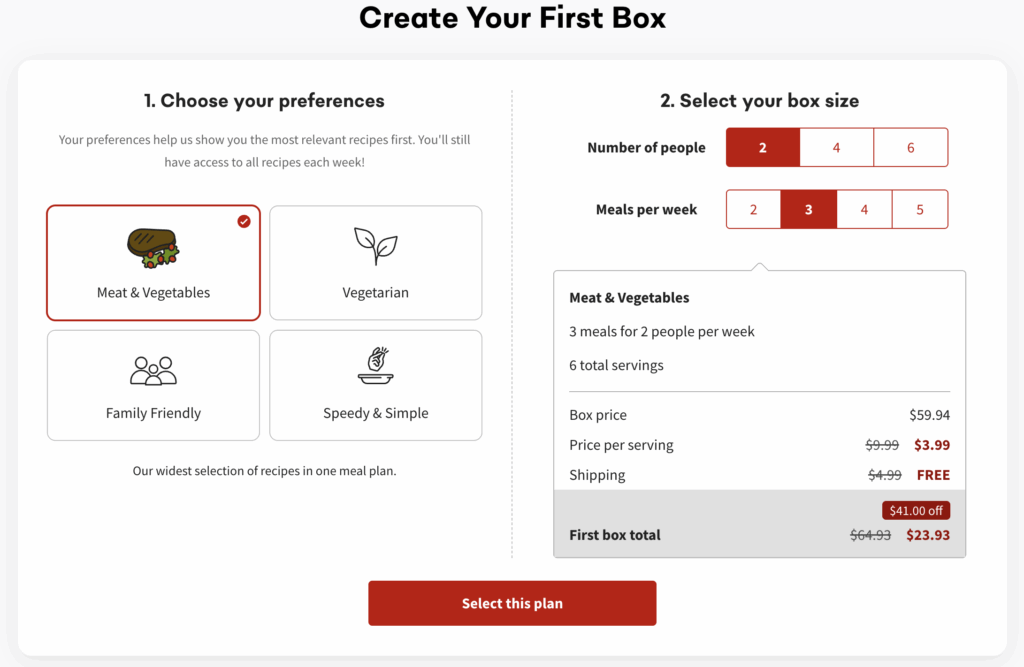Screen dimensions: 1024x667
Task: Click the 3 meals for 2 people text
Action: point(662,331)
